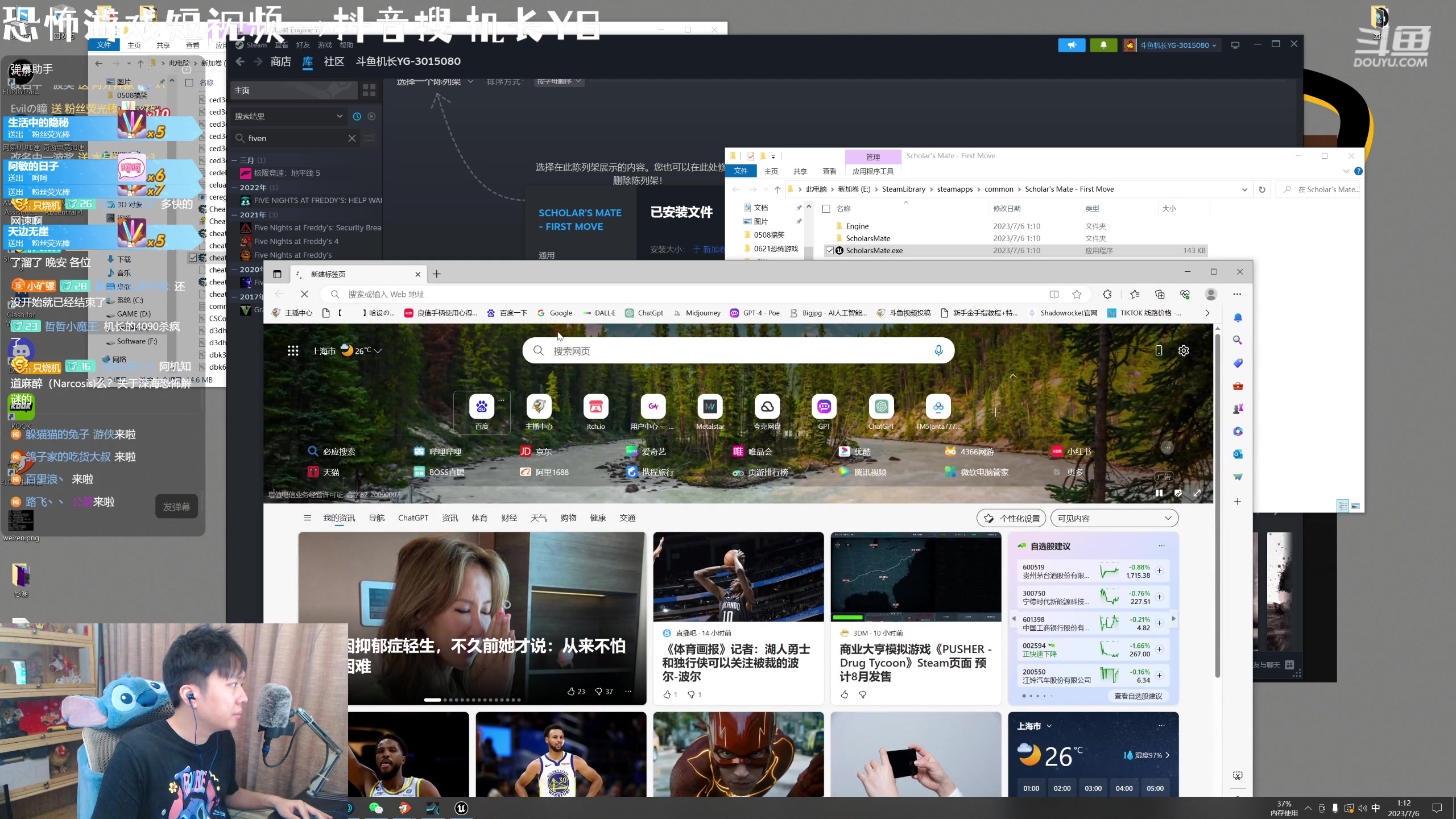Open the shopping tag icon in Edge sidebar
Image resolution: width=1456 pixels, height=819 pixels.
click(1238, 363)
